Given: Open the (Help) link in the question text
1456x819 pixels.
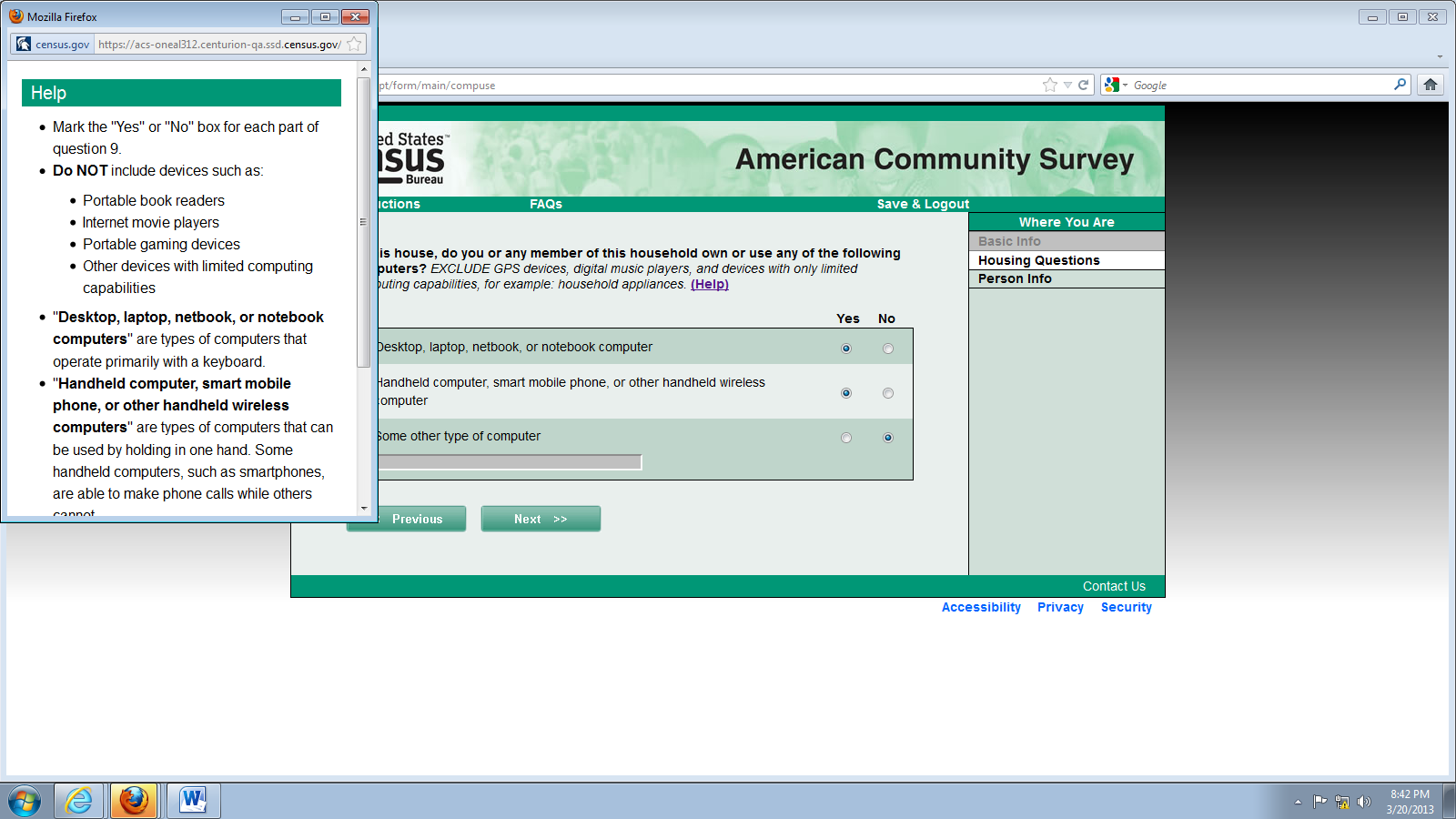Looking at the screenshot, I should tap(710, 284).
